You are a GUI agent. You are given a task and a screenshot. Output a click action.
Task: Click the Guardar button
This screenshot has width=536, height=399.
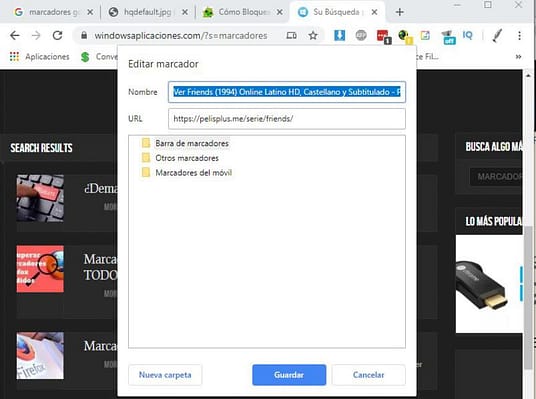click(289, 375)
